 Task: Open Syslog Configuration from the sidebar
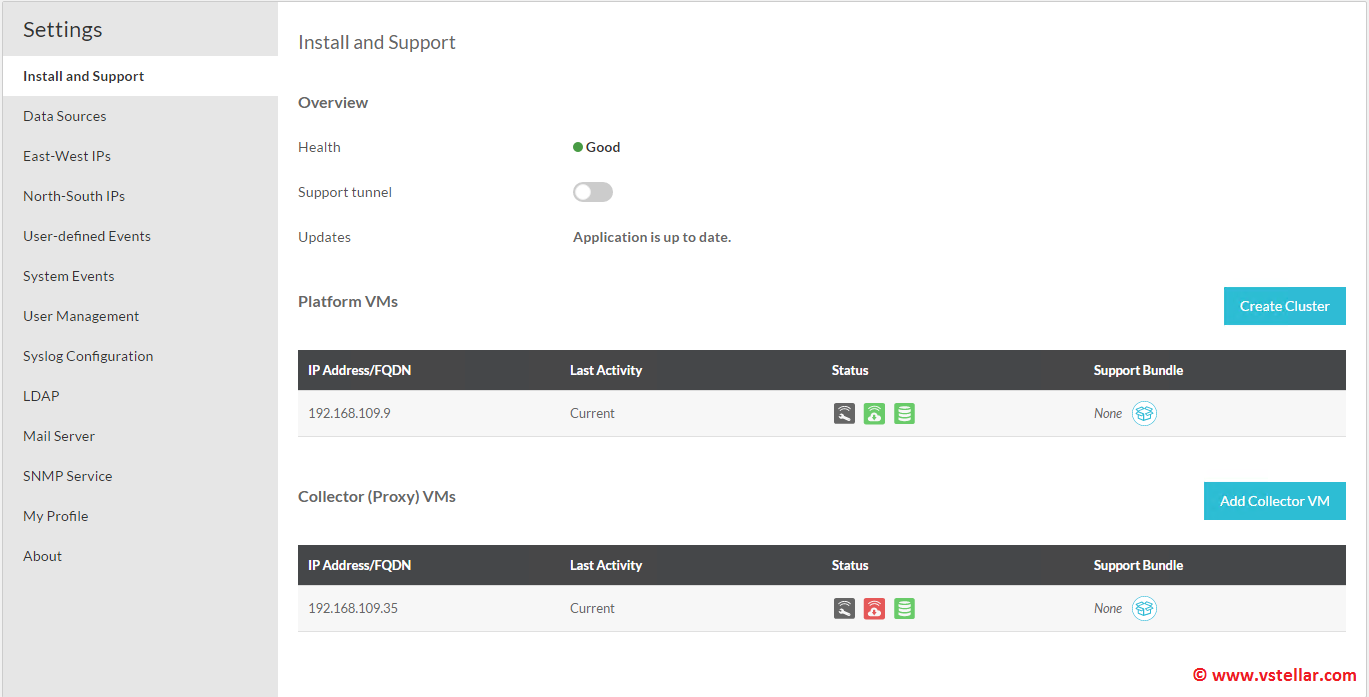[88, 356]
